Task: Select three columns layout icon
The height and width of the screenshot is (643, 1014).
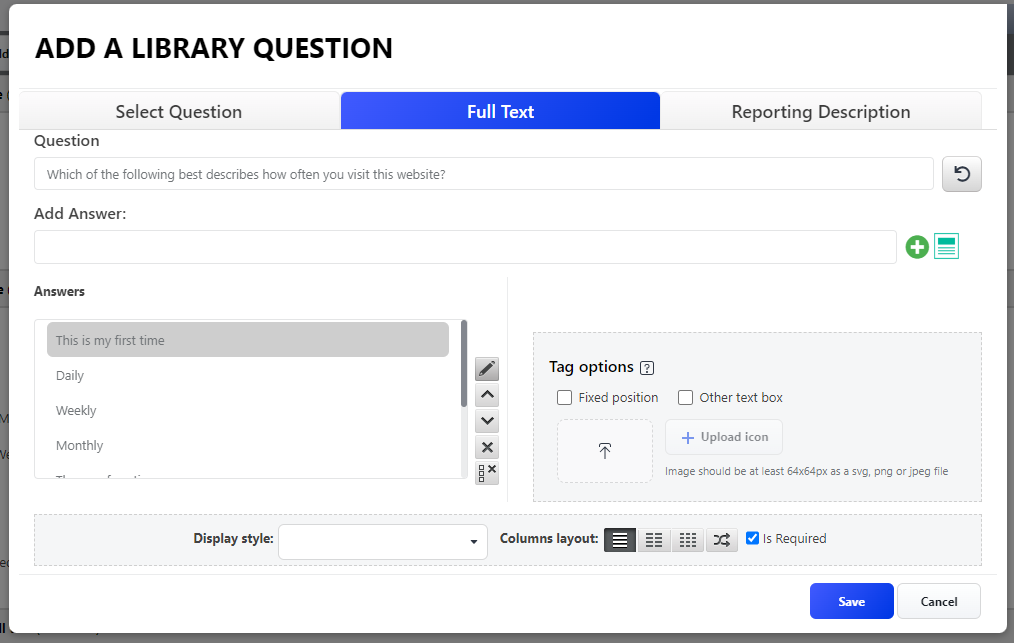Action: coord(688,540)
